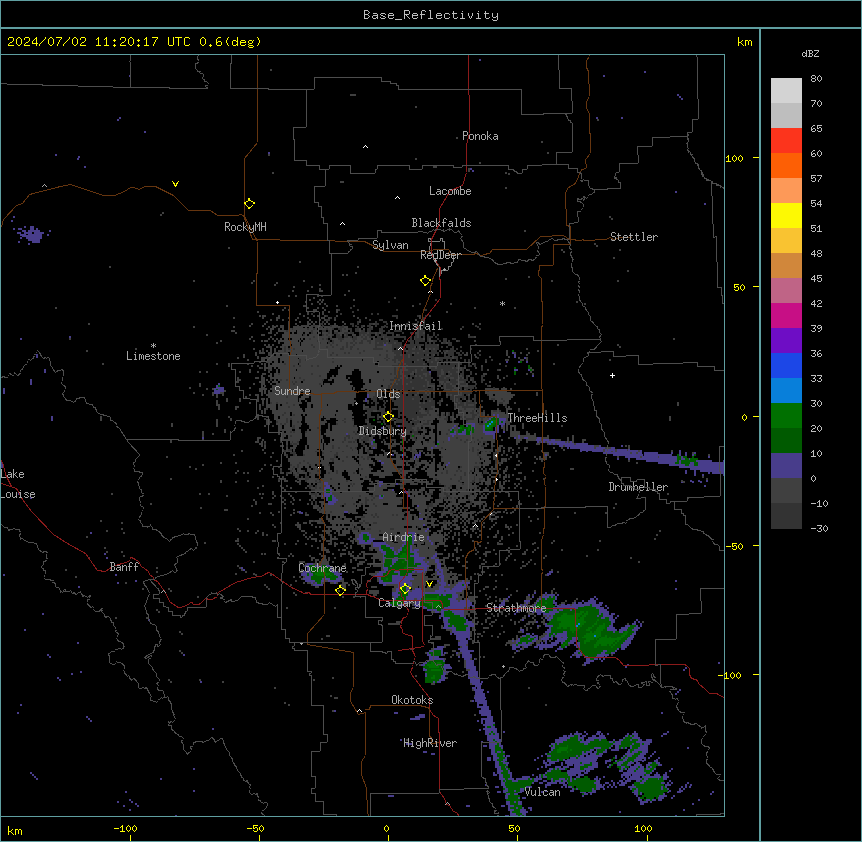Click the timestamp 2024/07/02 11:20:17 UTC
This screenshot has width=862, height=842.
99,42
